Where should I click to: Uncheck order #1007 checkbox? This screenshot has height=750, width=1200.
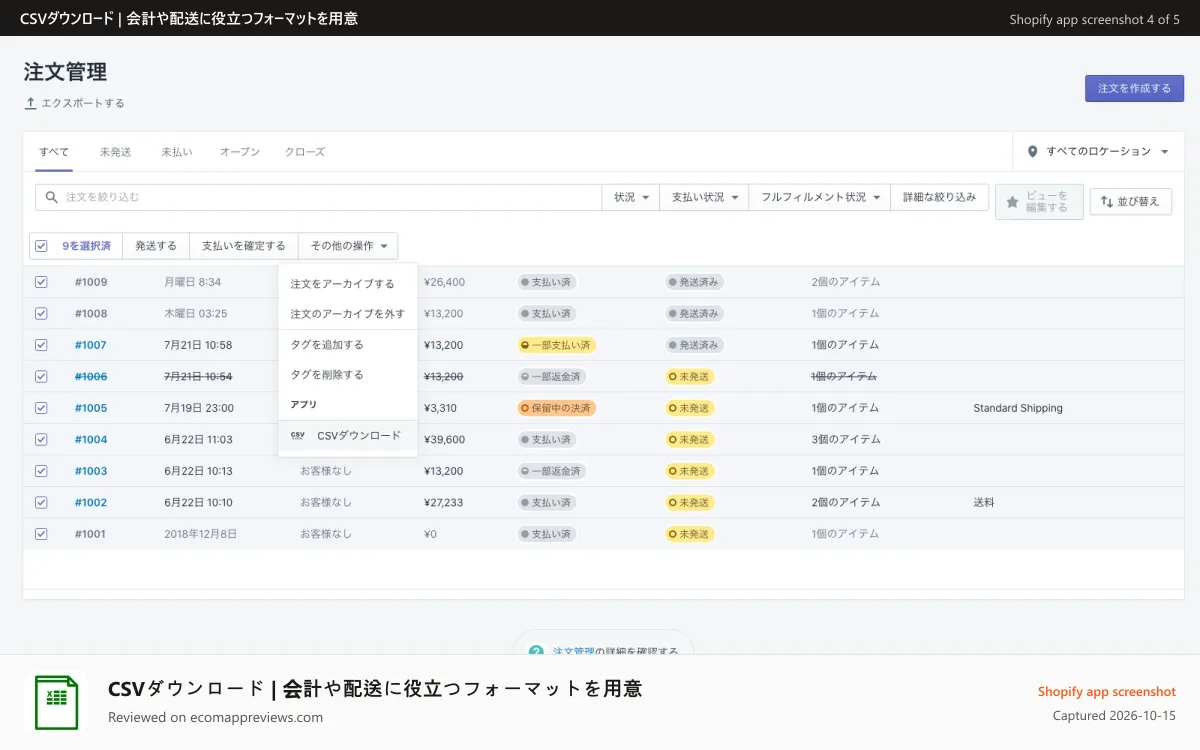tap(41, 345)
